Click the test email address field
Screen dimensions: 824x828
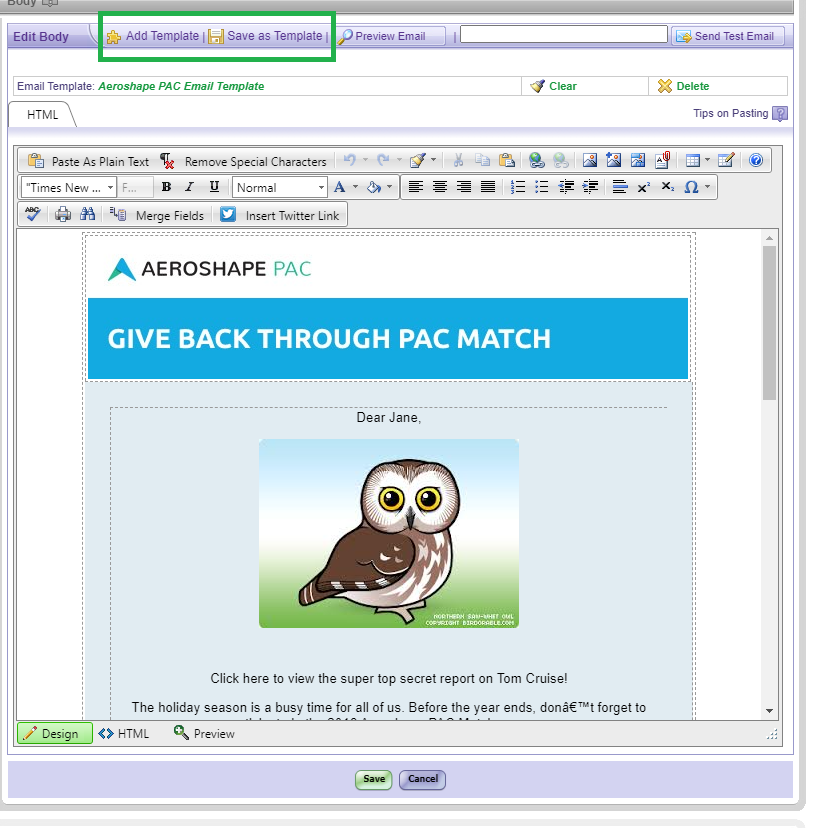(564, 34)
